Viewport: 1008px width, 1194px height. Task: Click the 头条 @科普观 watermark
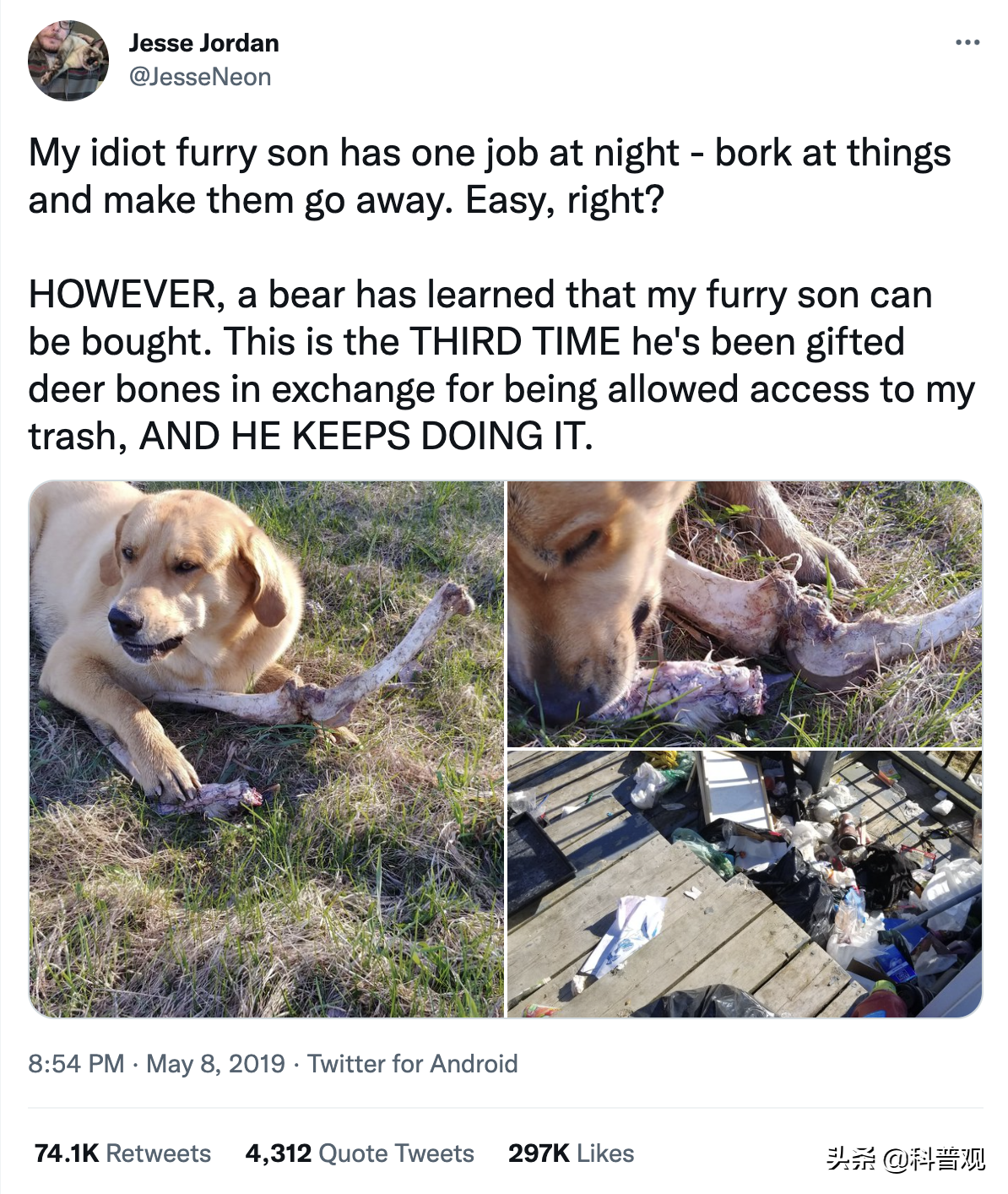click(906, 1159)
